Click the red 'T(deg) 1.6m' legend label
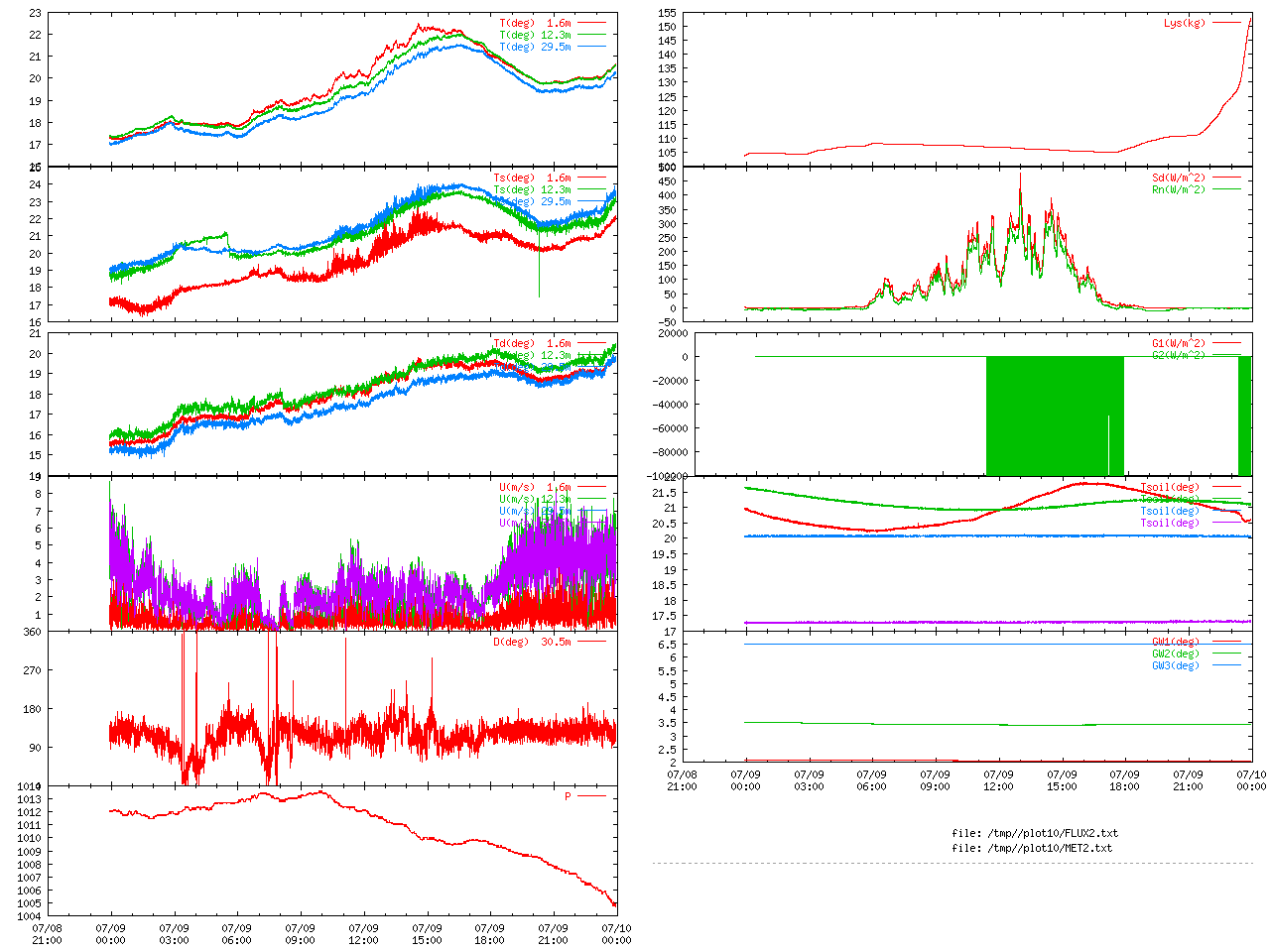 point(535,23)
